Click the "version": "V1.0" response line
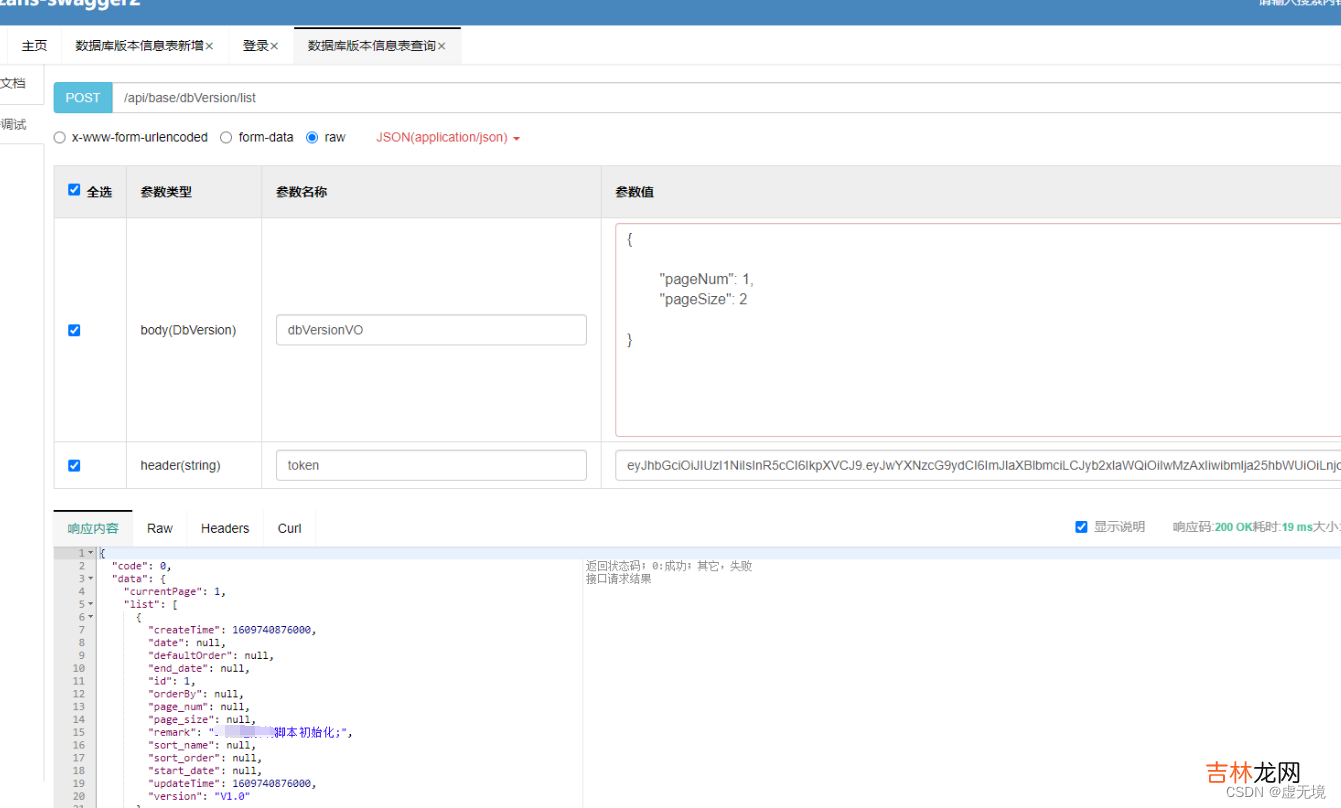The image size is (1341, 808). [x=198, y=797]
